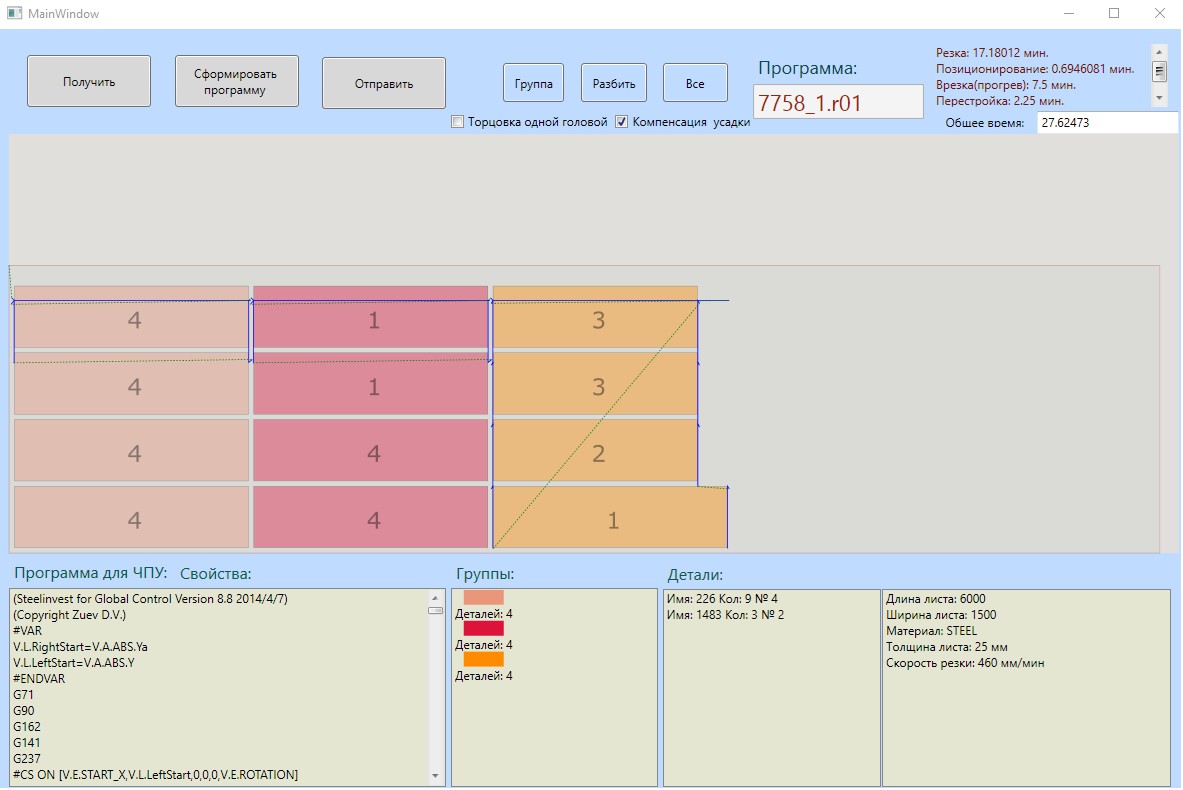
Task: Click the Отправить button
Action: click(384, 83)
